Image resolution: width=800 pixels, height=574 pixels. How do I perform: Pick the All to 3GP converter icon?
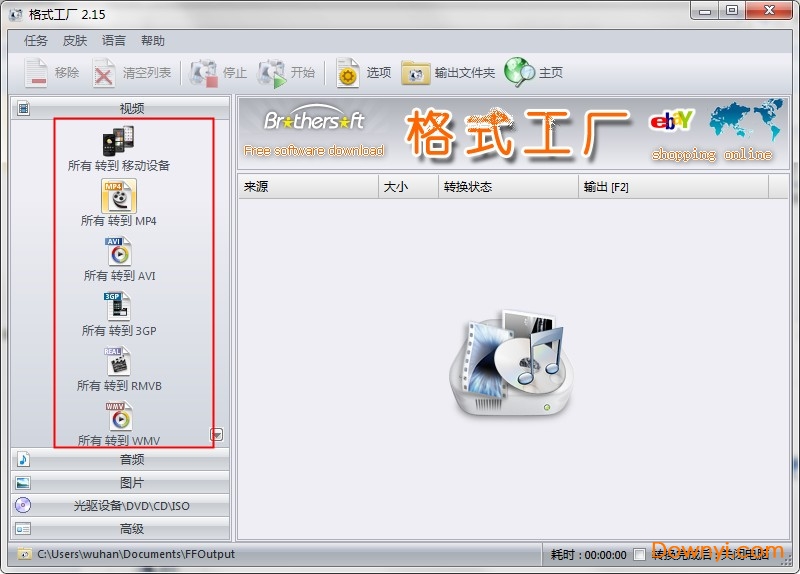tap(118, 307)
